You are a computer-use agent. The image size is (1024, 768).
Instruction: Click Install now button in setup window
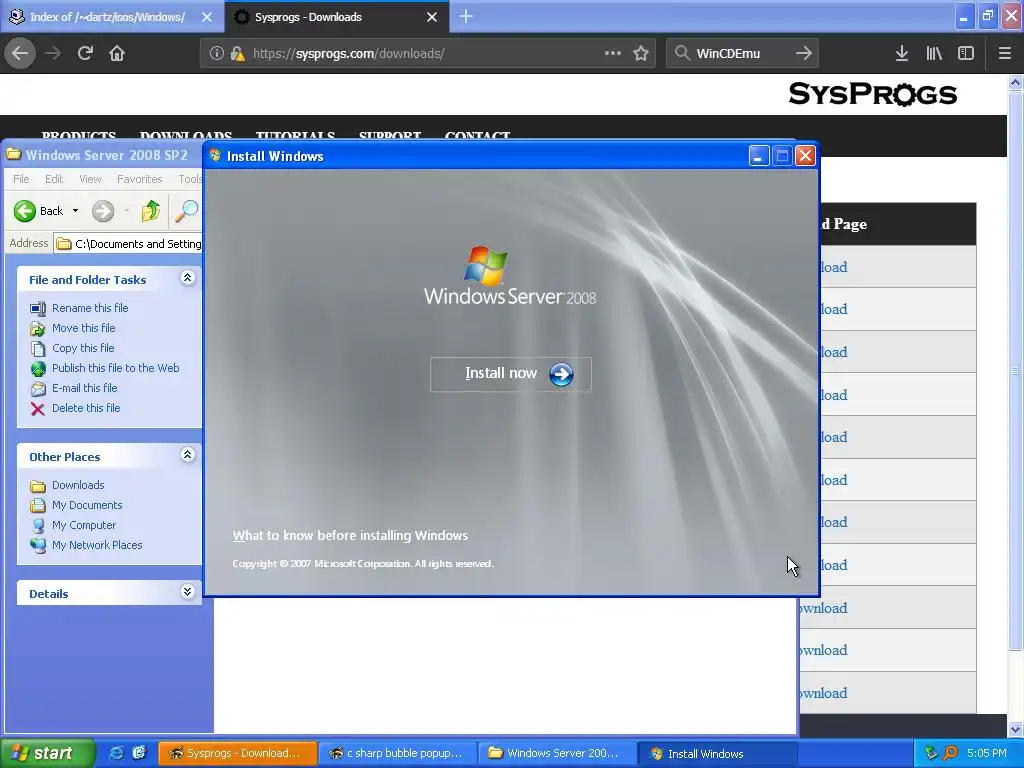click(x=511, y=374)
